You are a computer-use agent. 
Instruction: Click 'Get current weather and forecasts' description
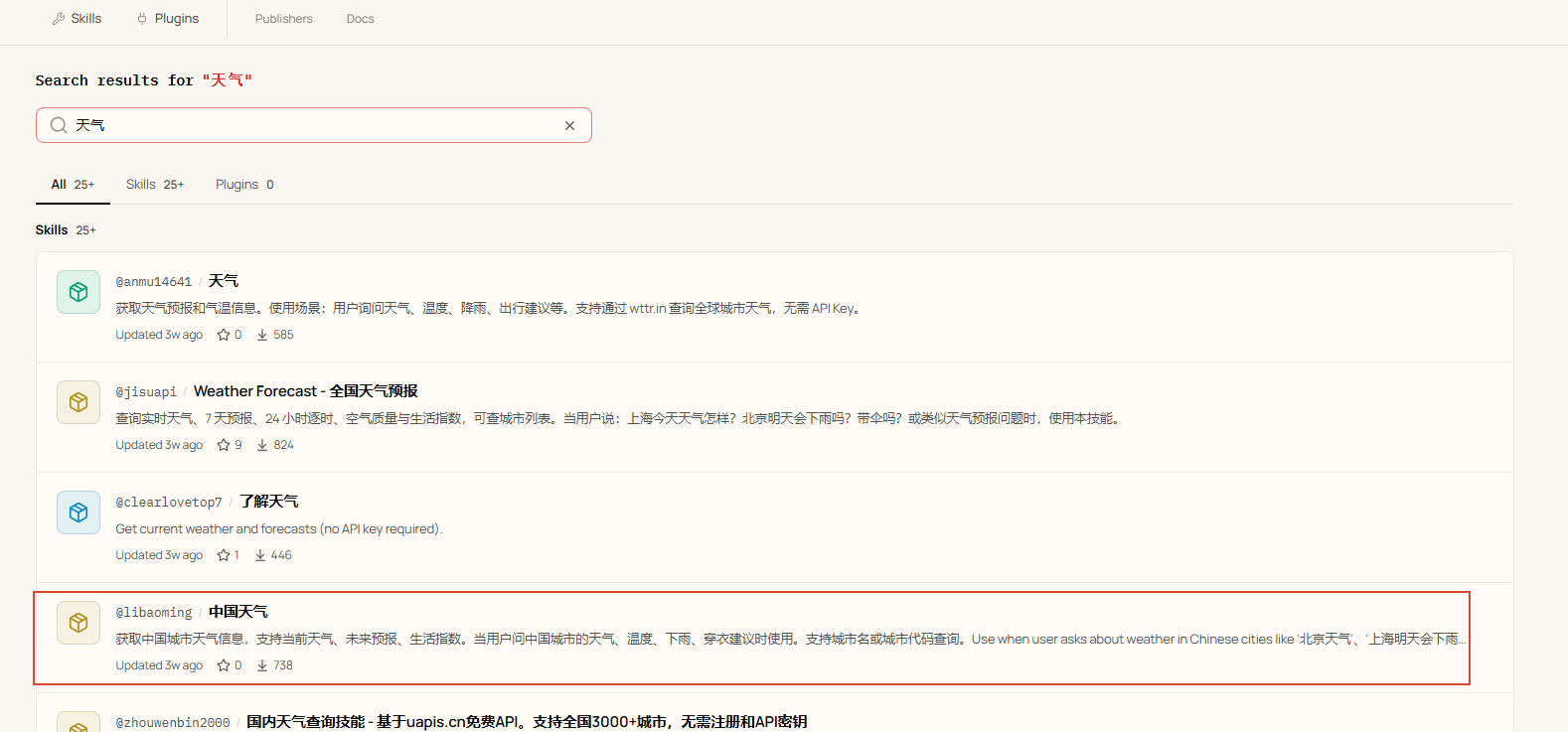pos(279,529)
